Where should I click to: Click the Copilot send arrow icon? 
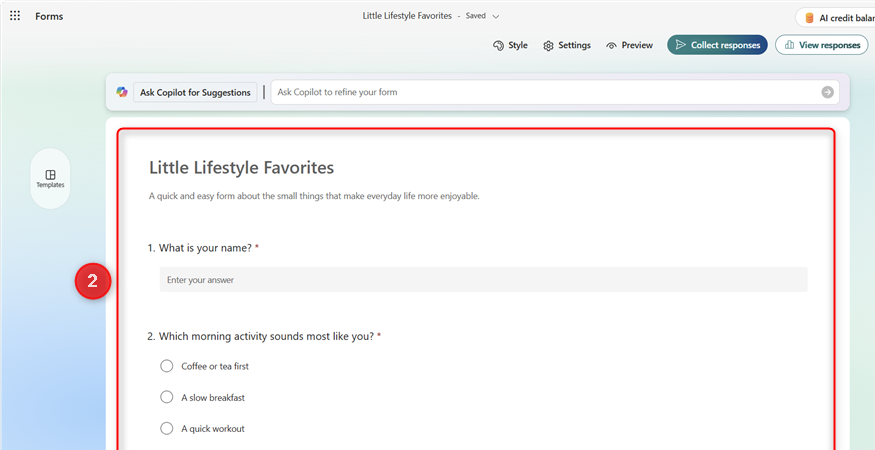pyautogui.click(x=828, y=92)
